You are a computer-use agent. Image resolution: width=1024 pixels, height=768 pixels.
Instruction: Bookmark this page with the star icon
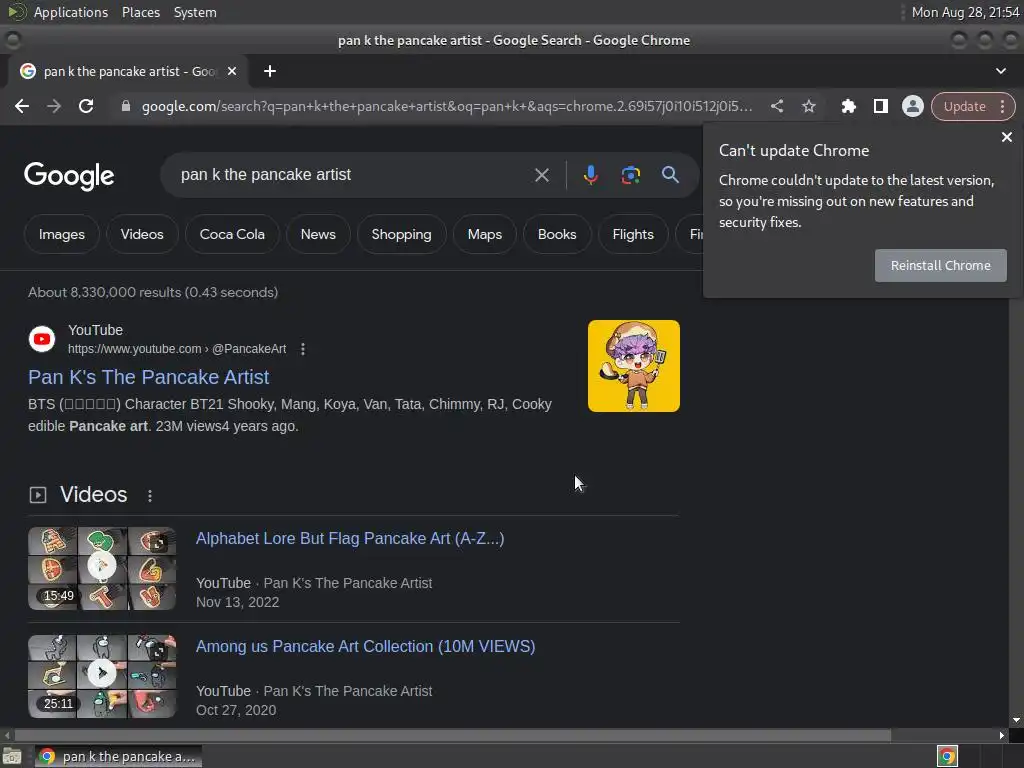[808, 106]
